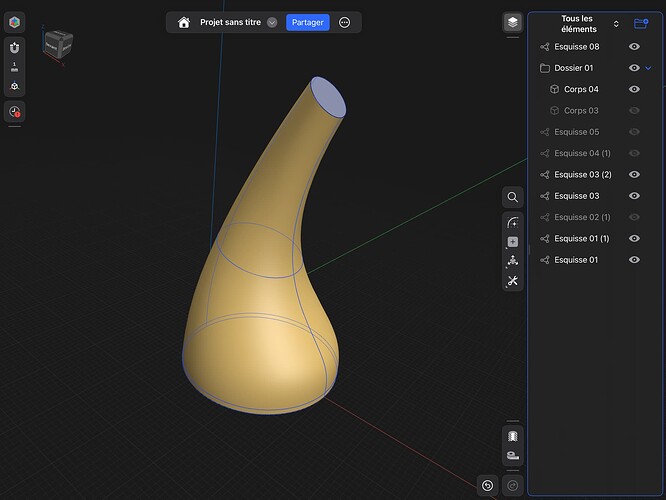The image size is (666, 500).
Task: Hide Corps 04 using eye icon
Action: point(634,89)
